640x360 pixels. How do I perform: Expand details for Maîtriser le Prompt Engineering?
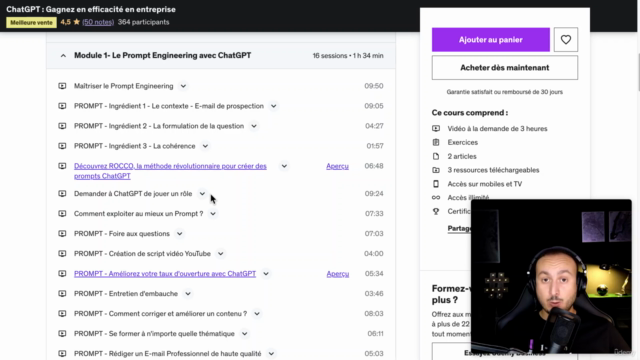[183, 86]
